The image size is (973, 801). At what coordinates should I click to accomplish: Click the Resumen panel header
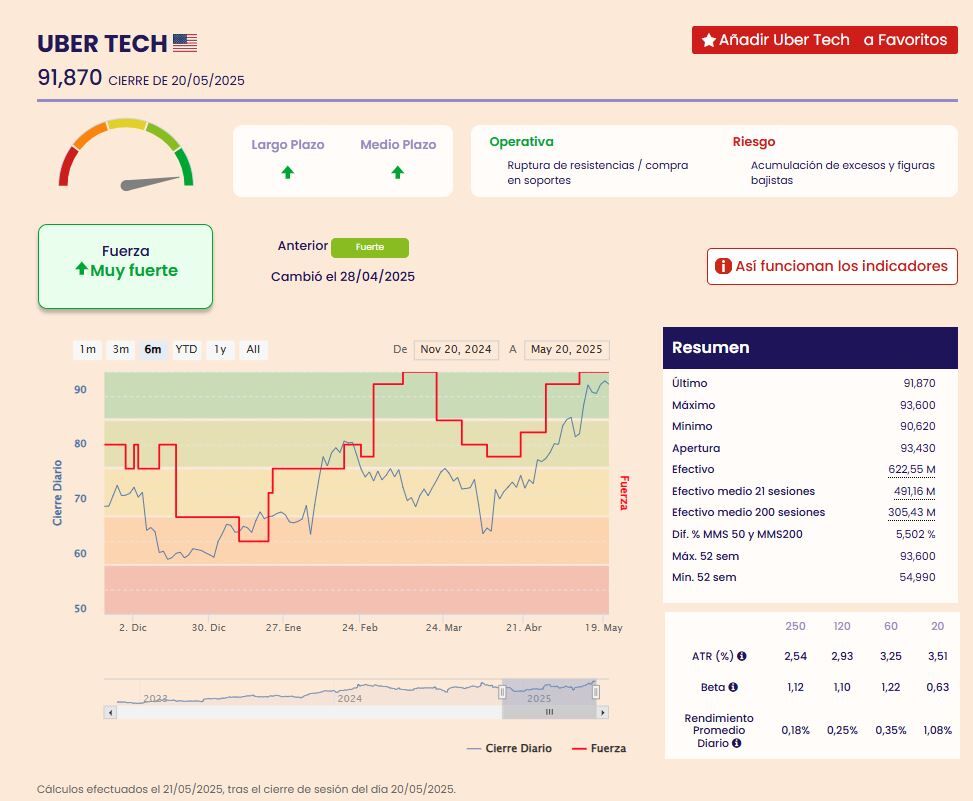(x=810, y=347)
